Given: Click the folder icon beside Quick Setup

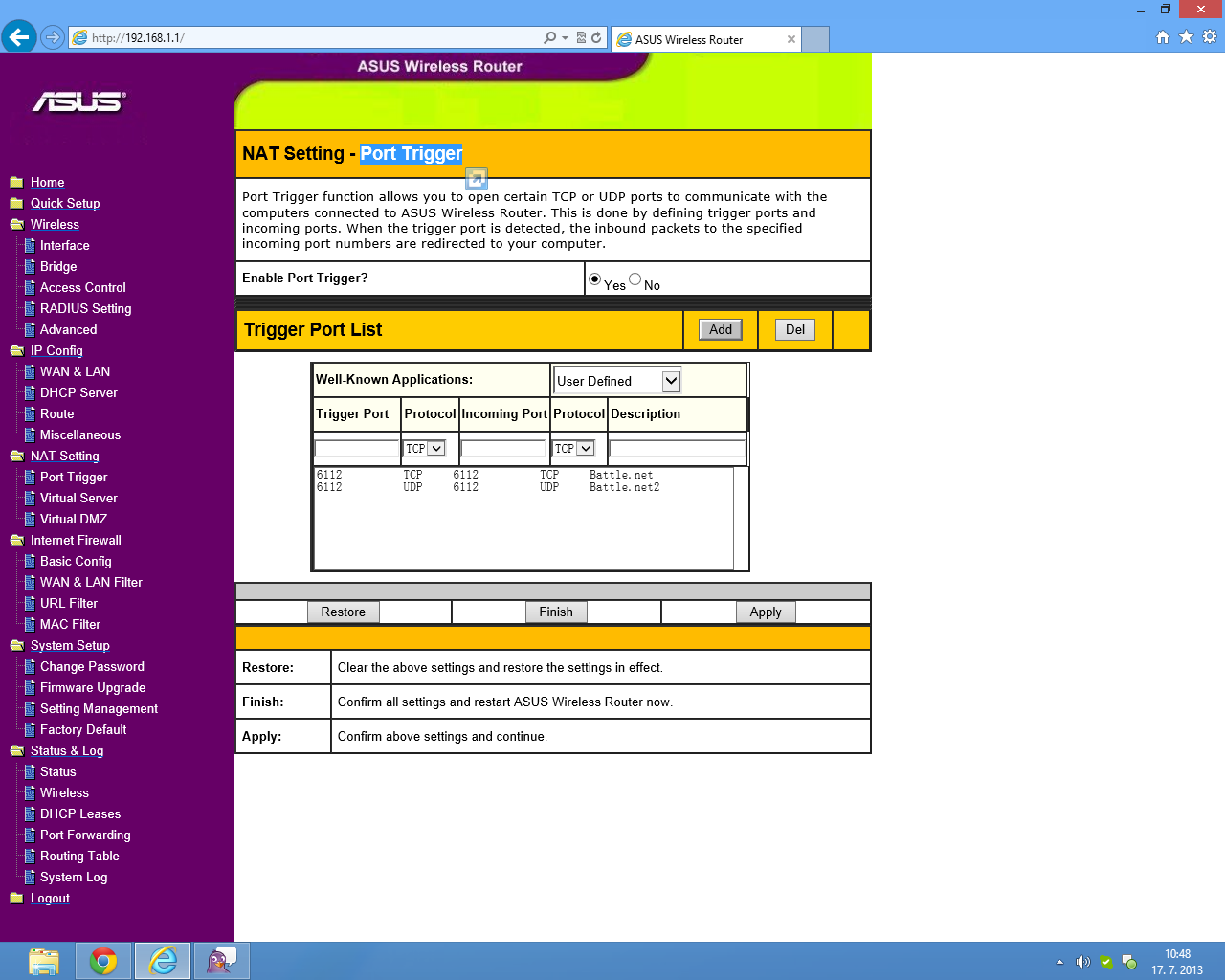Looking at the screenshot, I should coord(16,203).
